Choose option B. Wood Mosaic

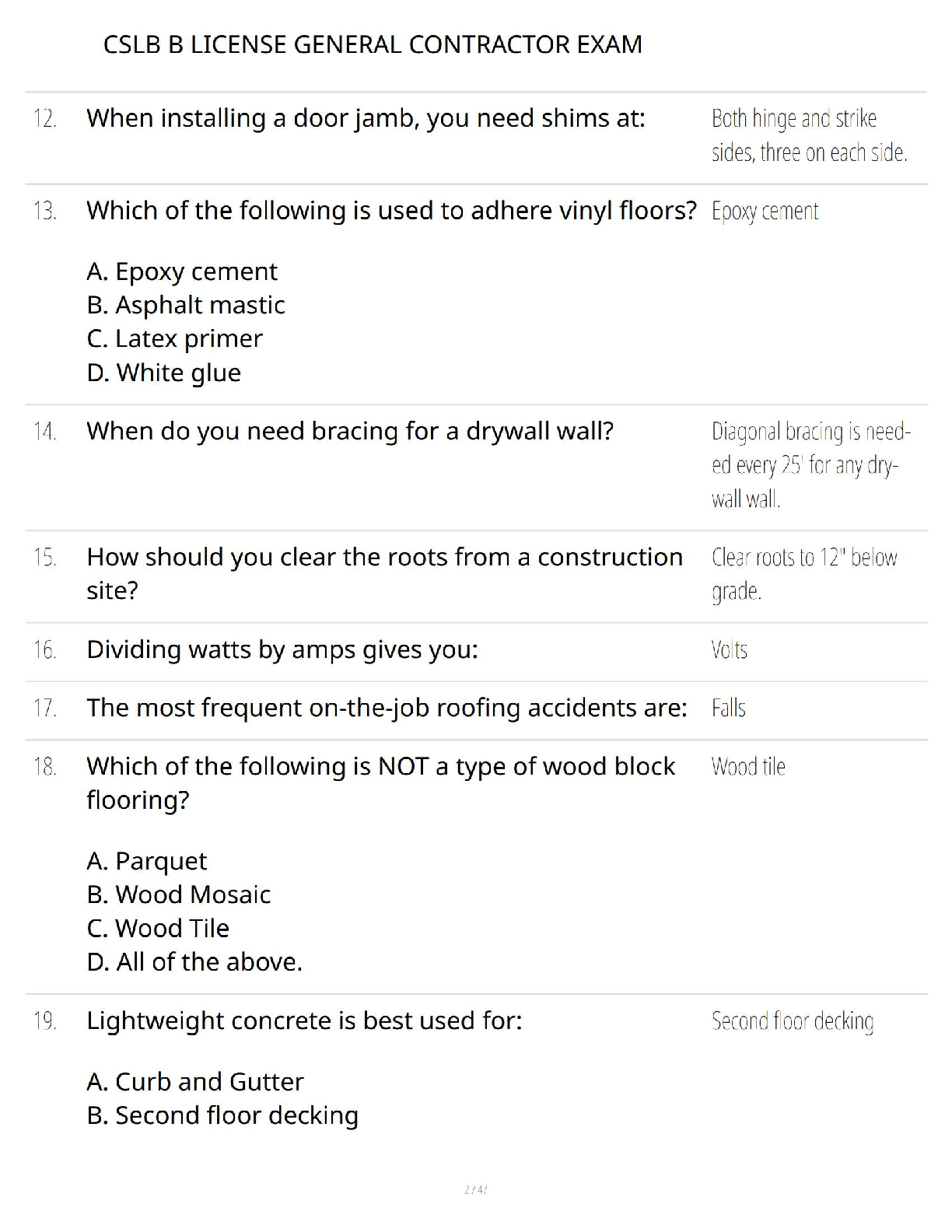point(179,894)
